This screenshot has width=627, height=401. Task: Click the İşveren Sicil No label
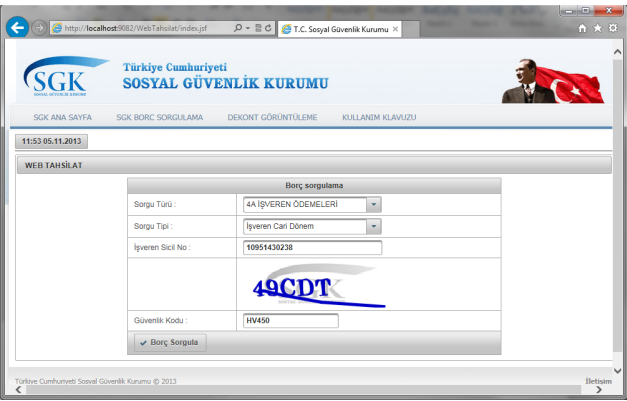point(162,247)
